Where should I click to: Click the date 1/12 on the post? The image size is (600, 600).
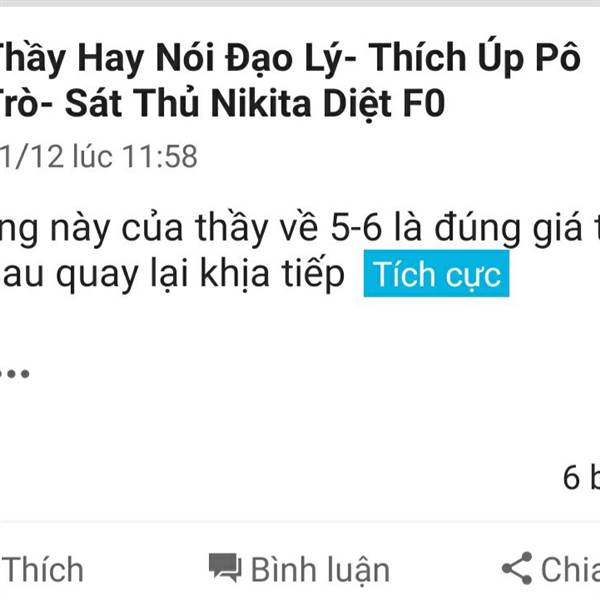click(x=32, y=157)
